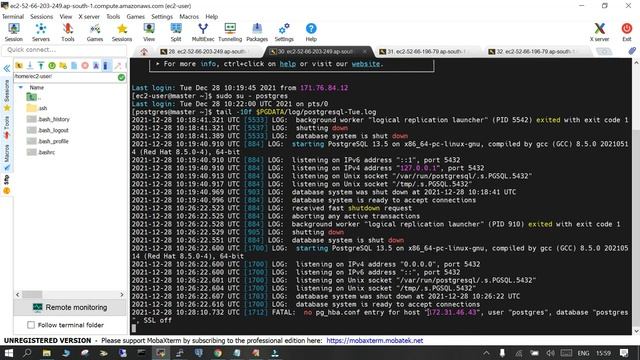Click the file list horizontal scrollbar thumb
The image size is (640, 360).
(x=32, y=294)
